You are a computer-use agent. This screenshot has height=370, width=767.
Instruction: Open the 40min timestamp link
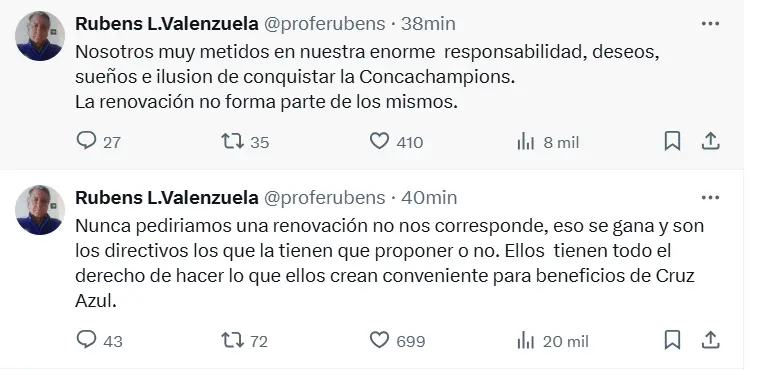tap(429, 198)
